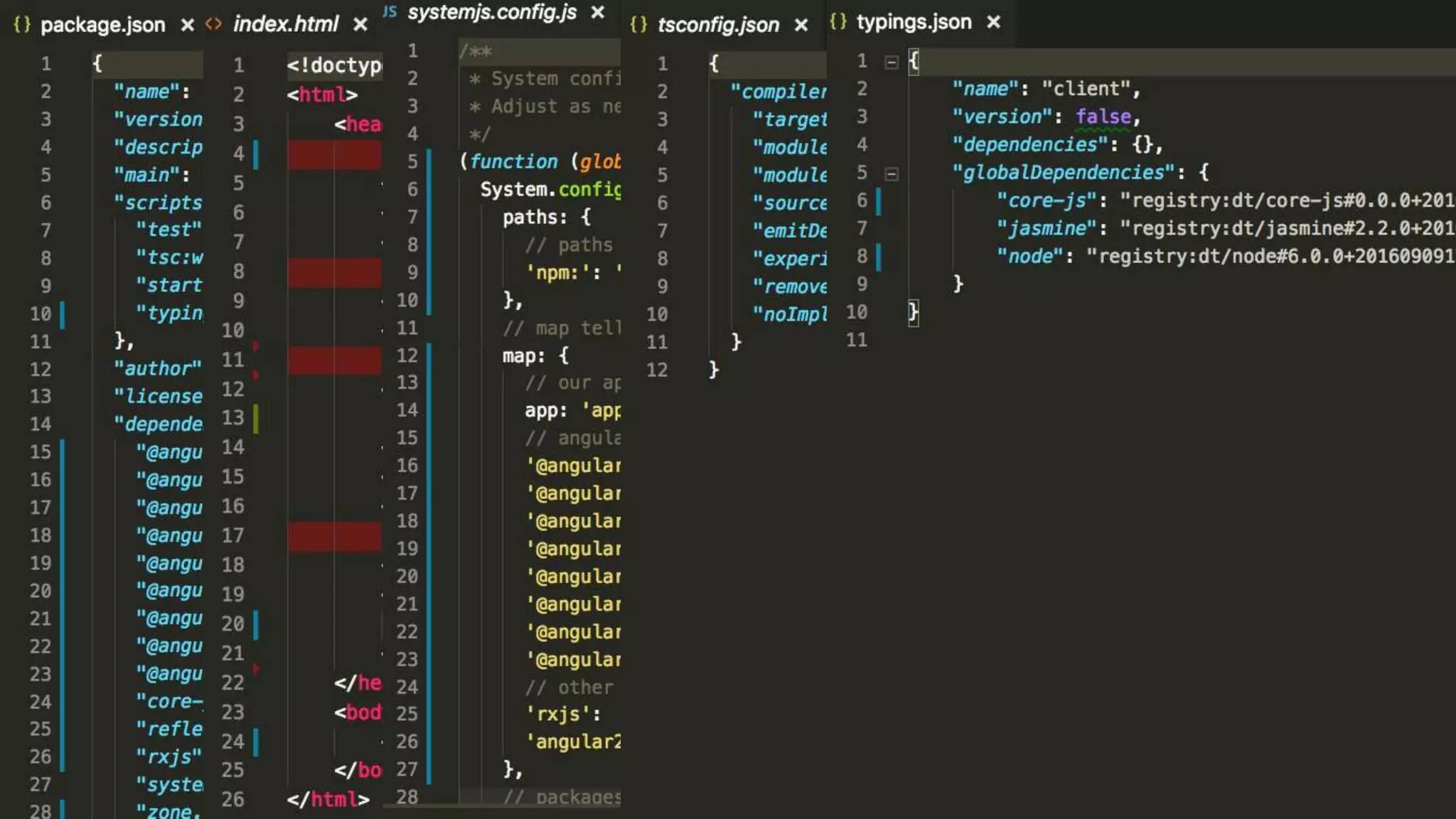
Task: Click the HTML angle-bracket icon on index.html tab
Action: pos(213,24)
